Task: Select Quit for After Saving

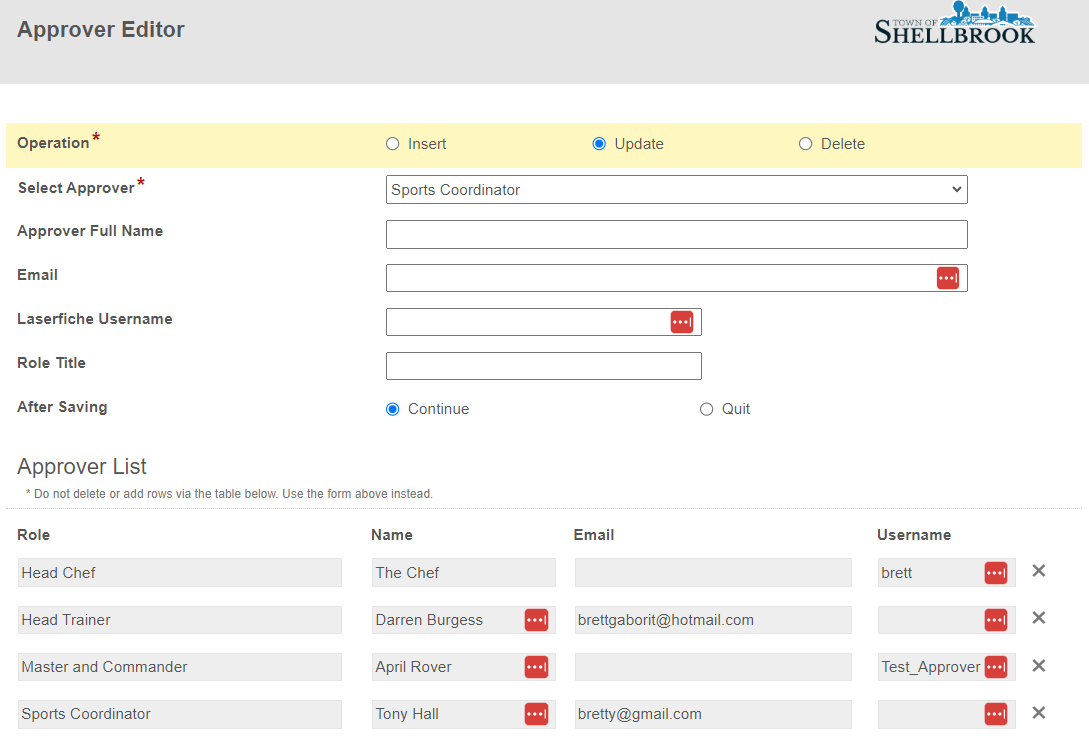Action: click(x=707, y=409)
